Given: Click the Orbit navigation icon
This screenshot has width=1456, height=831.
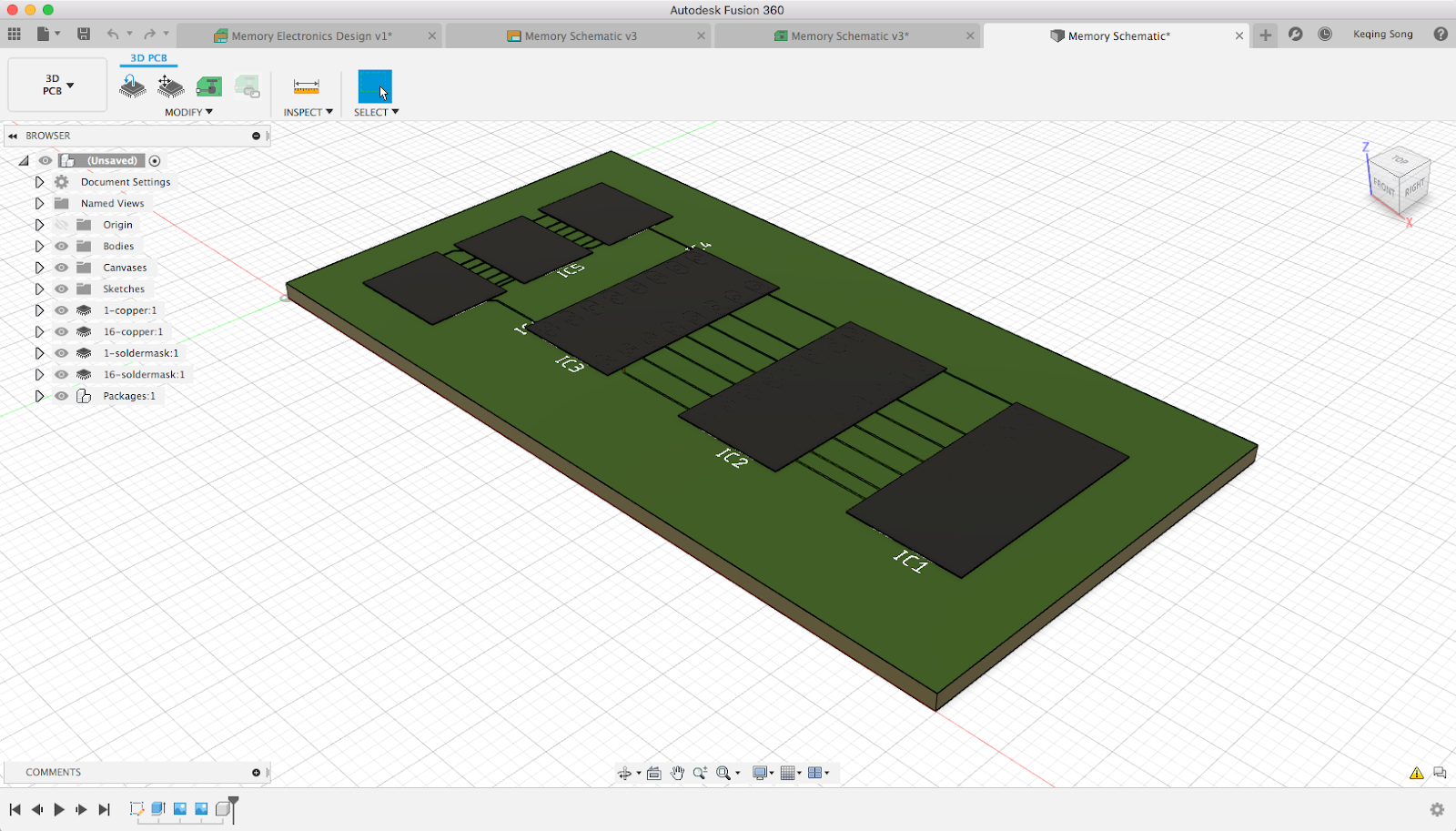Looking at the screenshot, I should pyautogui.click(x=624, y=773).
